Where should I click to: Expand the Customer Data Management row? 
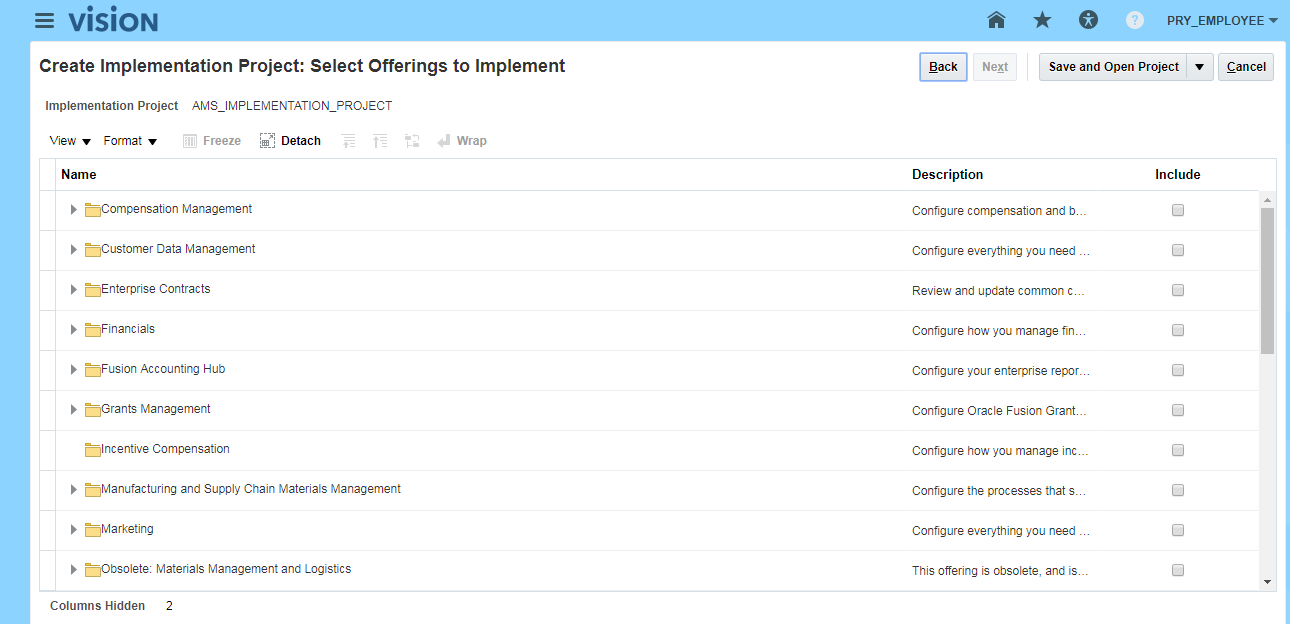(x=73, y=250)
